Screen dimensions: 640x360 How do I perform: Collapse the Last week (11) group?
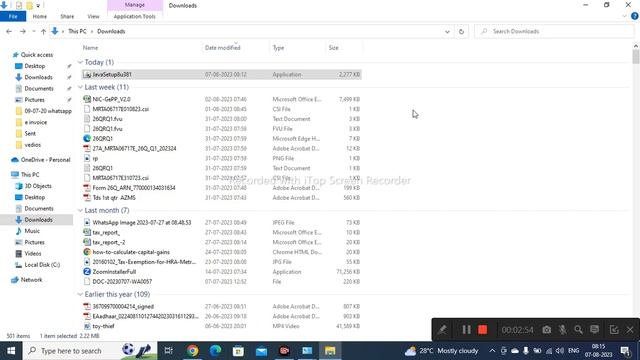pyautogui.click(x=80, y=87)
